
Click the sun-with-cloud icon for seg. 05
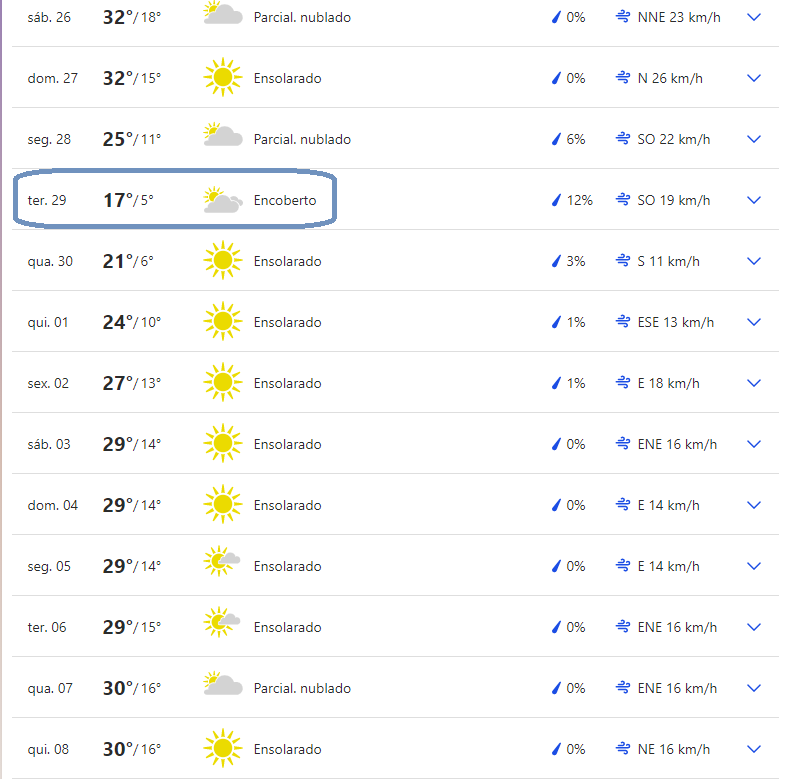click(221, 561)
